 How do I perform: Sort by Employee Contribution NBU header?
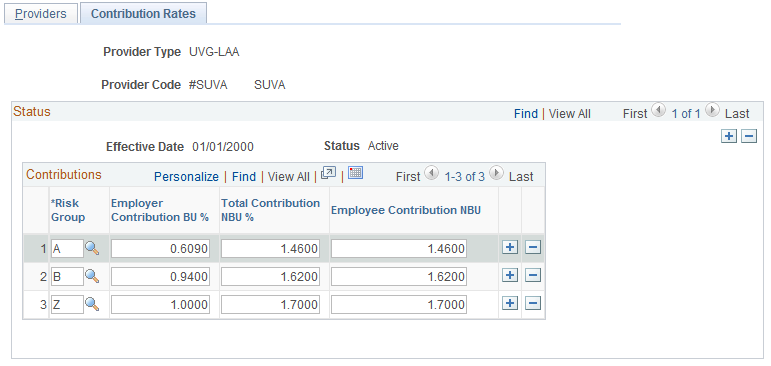point(406,210)
